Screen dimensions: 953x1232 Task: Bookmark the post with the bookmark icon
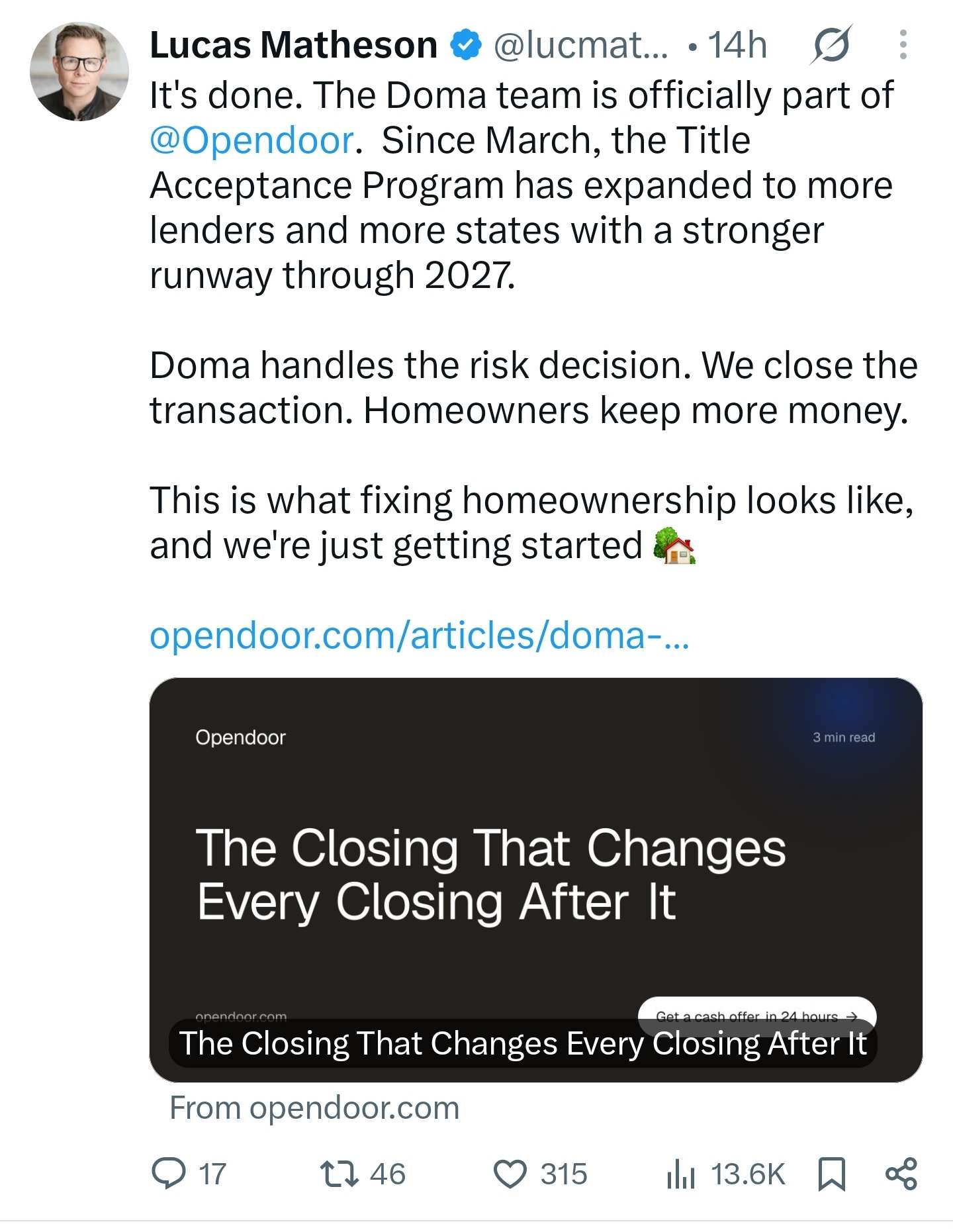[x=832, y=1174]
